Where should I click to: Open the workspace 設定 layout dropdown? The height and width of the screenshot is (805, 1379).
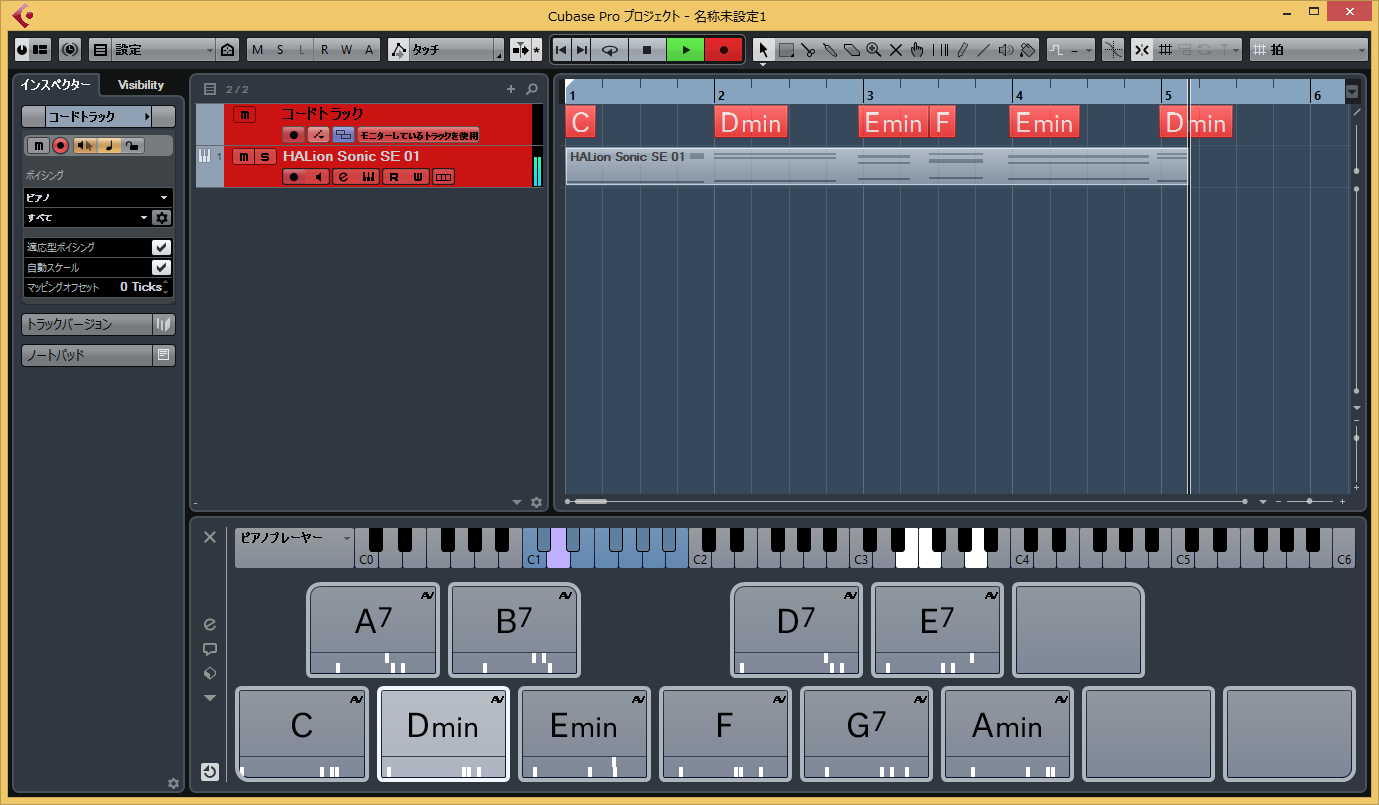pyautogui.click(x=164, y=50)
